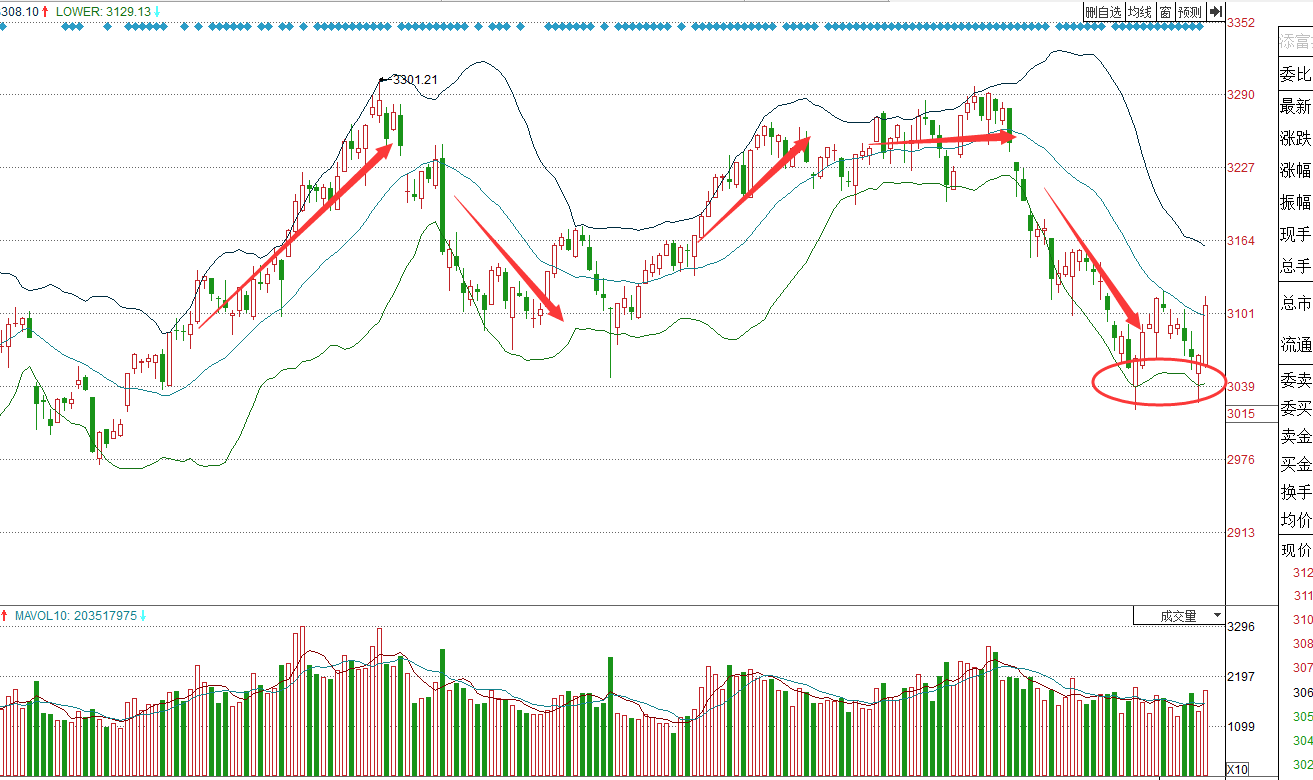Select the 总手 row in quote panel
Viewport: 1313px width, 780px height.
(x=1295, y=266)
